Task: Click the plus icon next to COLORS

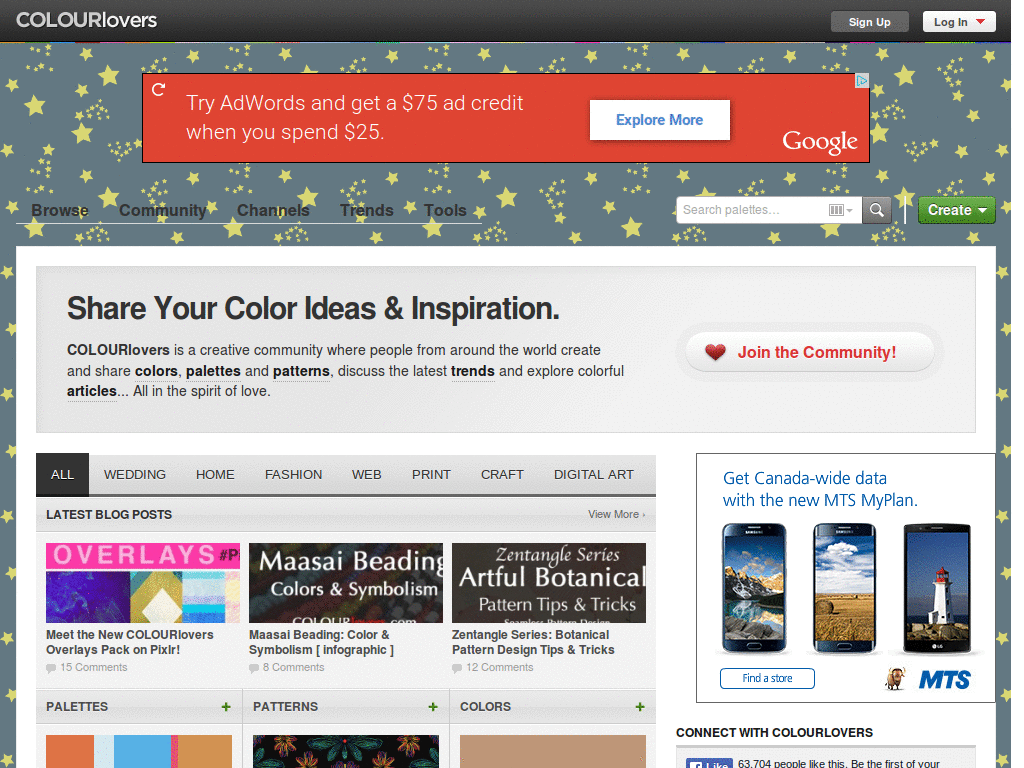Action: pos(640,707)
